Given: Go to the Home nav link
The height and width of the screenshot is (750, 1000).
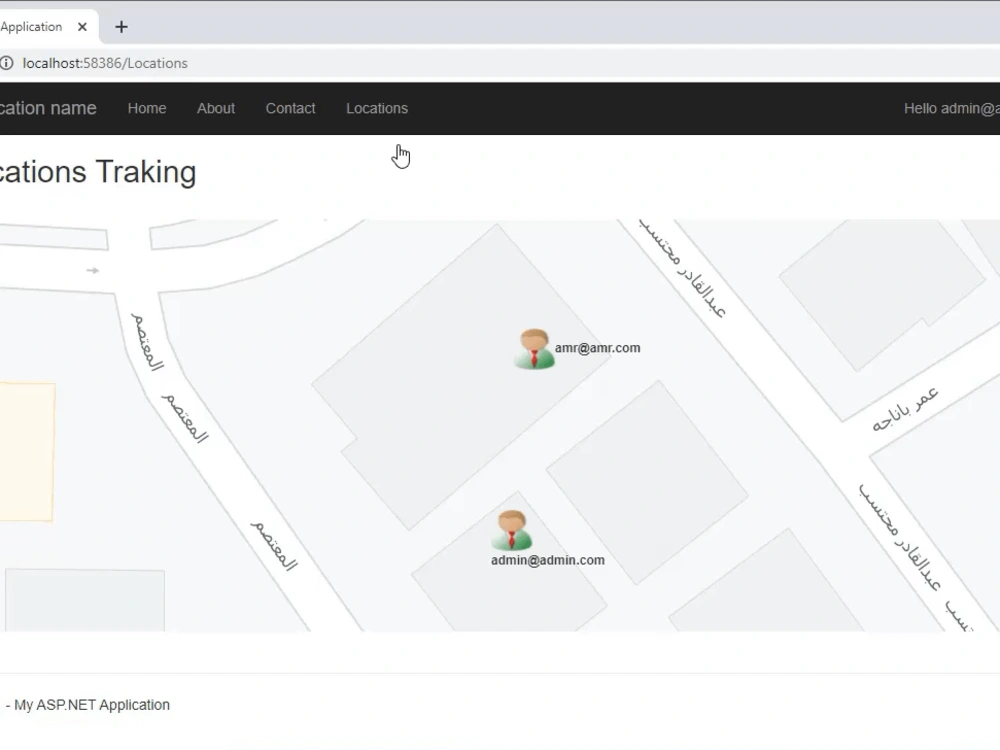Looking at the screenshot, I should coord(147,108).
